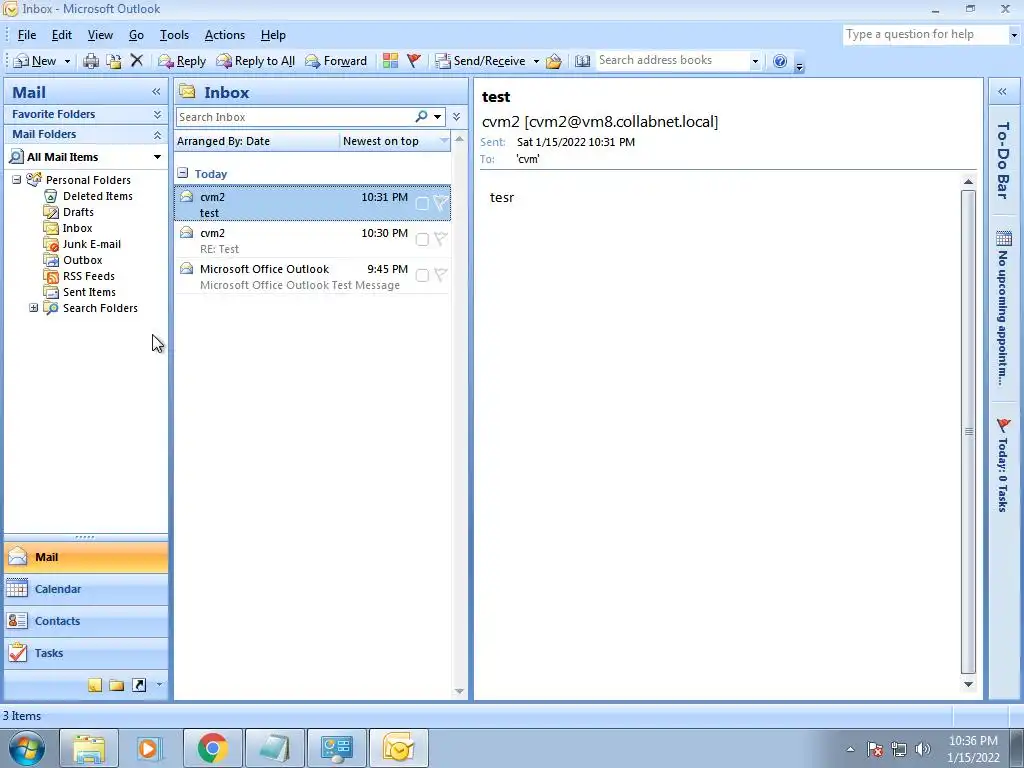Open the Drafts folder
The image size is (1024, 768).
(x=78, y=212)
